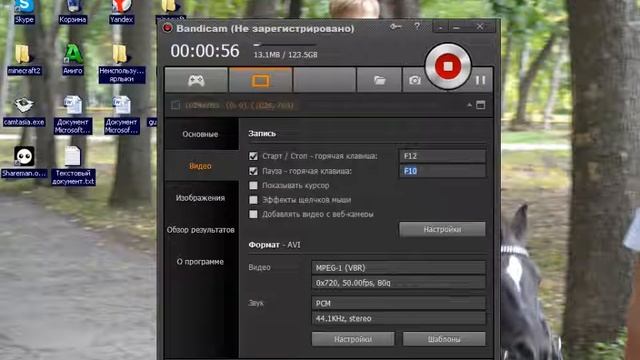Open the Видео settings tab
The width and height of the screenshot is (640, 360).
pos(200,166)
